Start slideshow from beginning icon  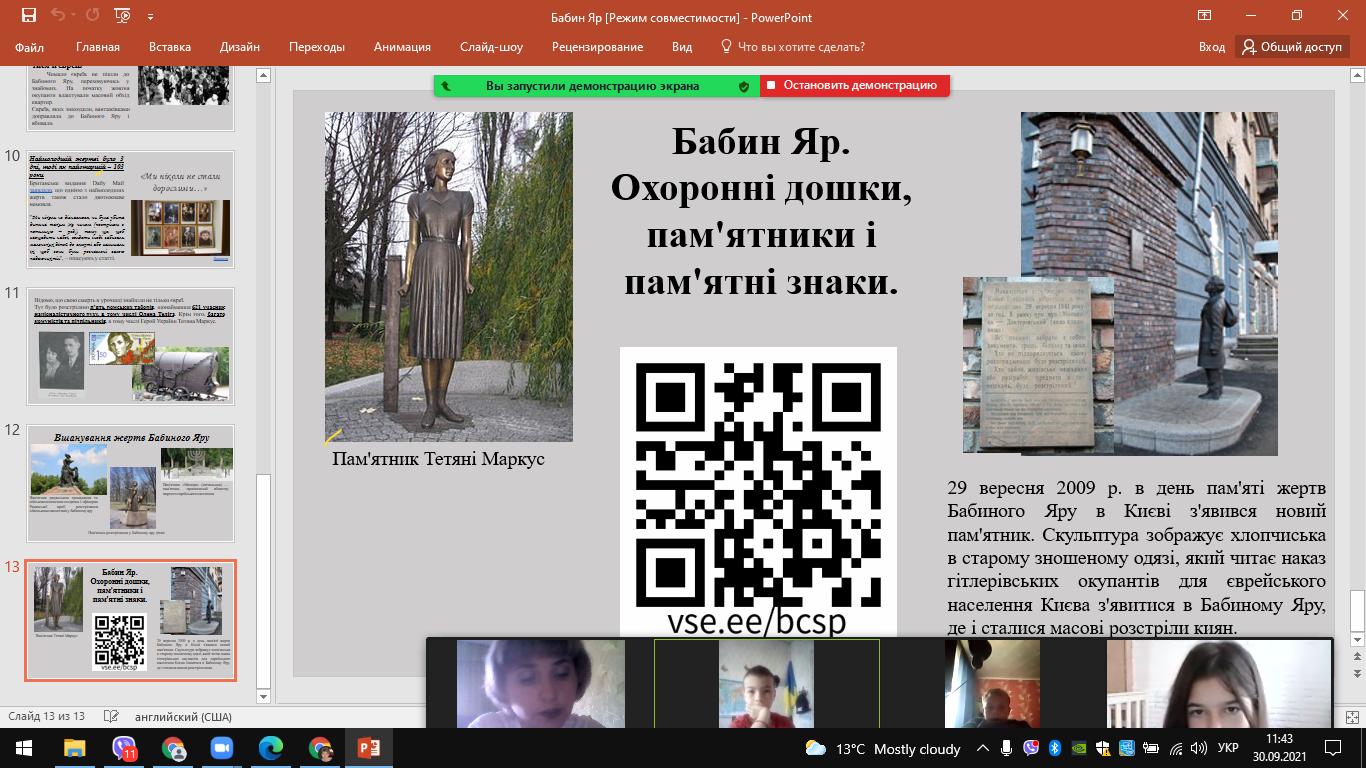(x=122, y=16)
